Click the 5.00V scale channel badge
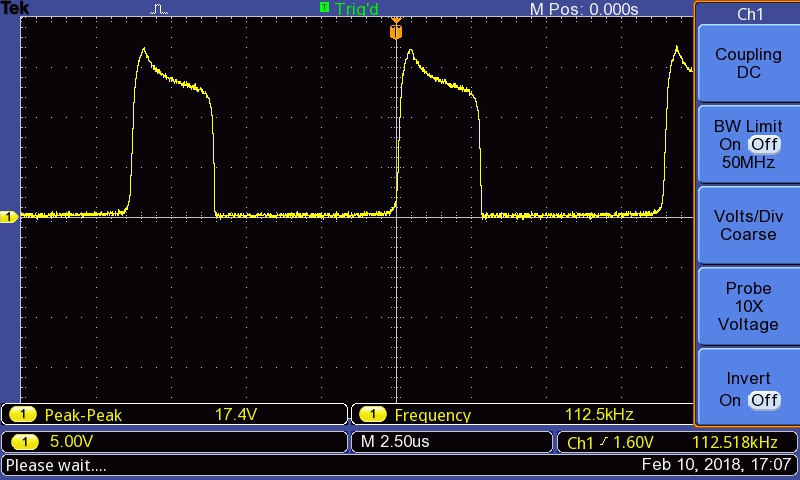The height and width of the screenshot is (480, 800). point(24,442)
